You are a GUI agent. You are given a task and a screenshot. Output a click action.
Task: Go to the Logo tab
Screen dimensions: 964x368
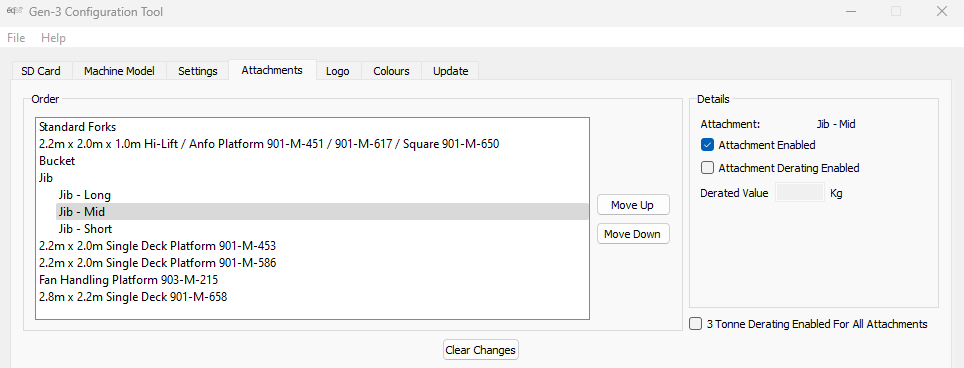pos(338,71)
